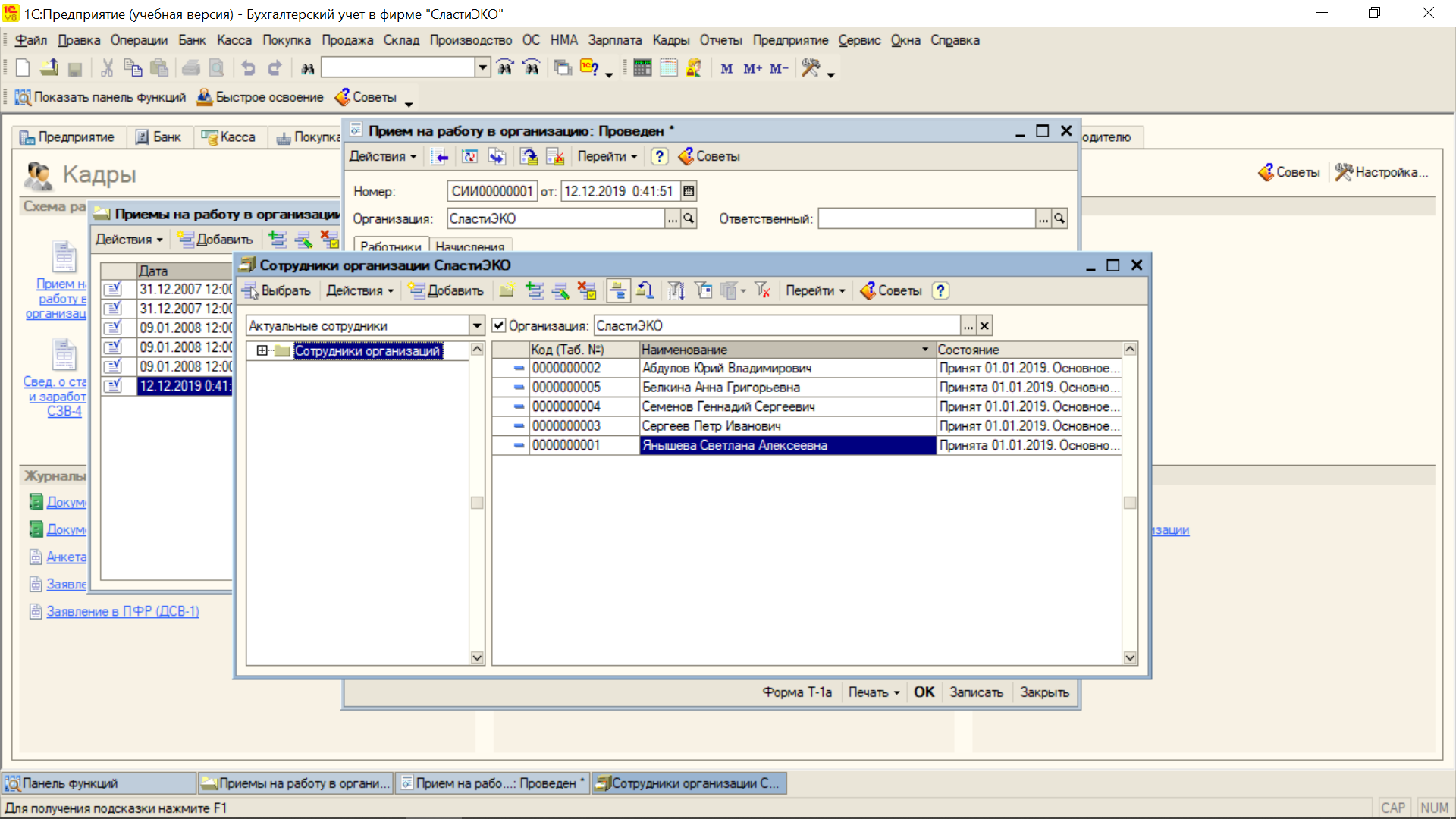Image resolution: width=1456 pixels, height=819 pixels.
Task: Click help question mark in employees window toolbar
Action: [x=940, y=290]
